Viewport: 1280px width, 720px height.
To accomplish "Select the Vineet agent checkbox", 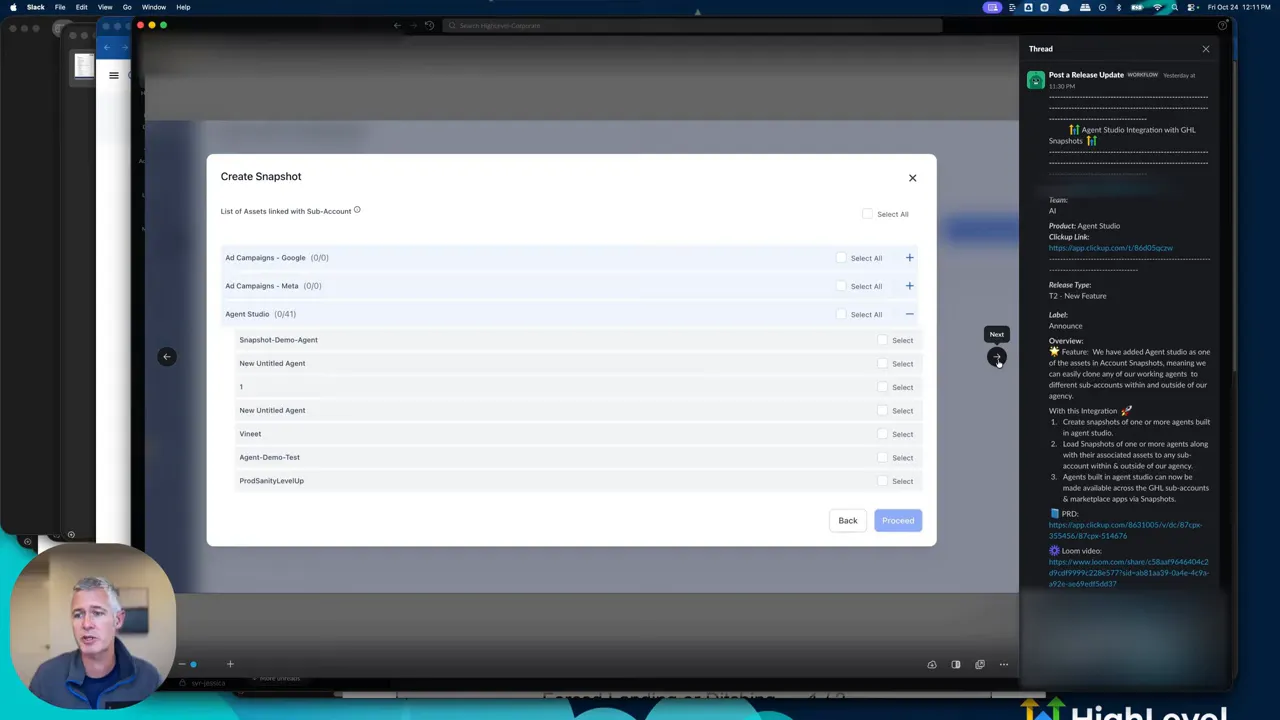I will 882,434.
